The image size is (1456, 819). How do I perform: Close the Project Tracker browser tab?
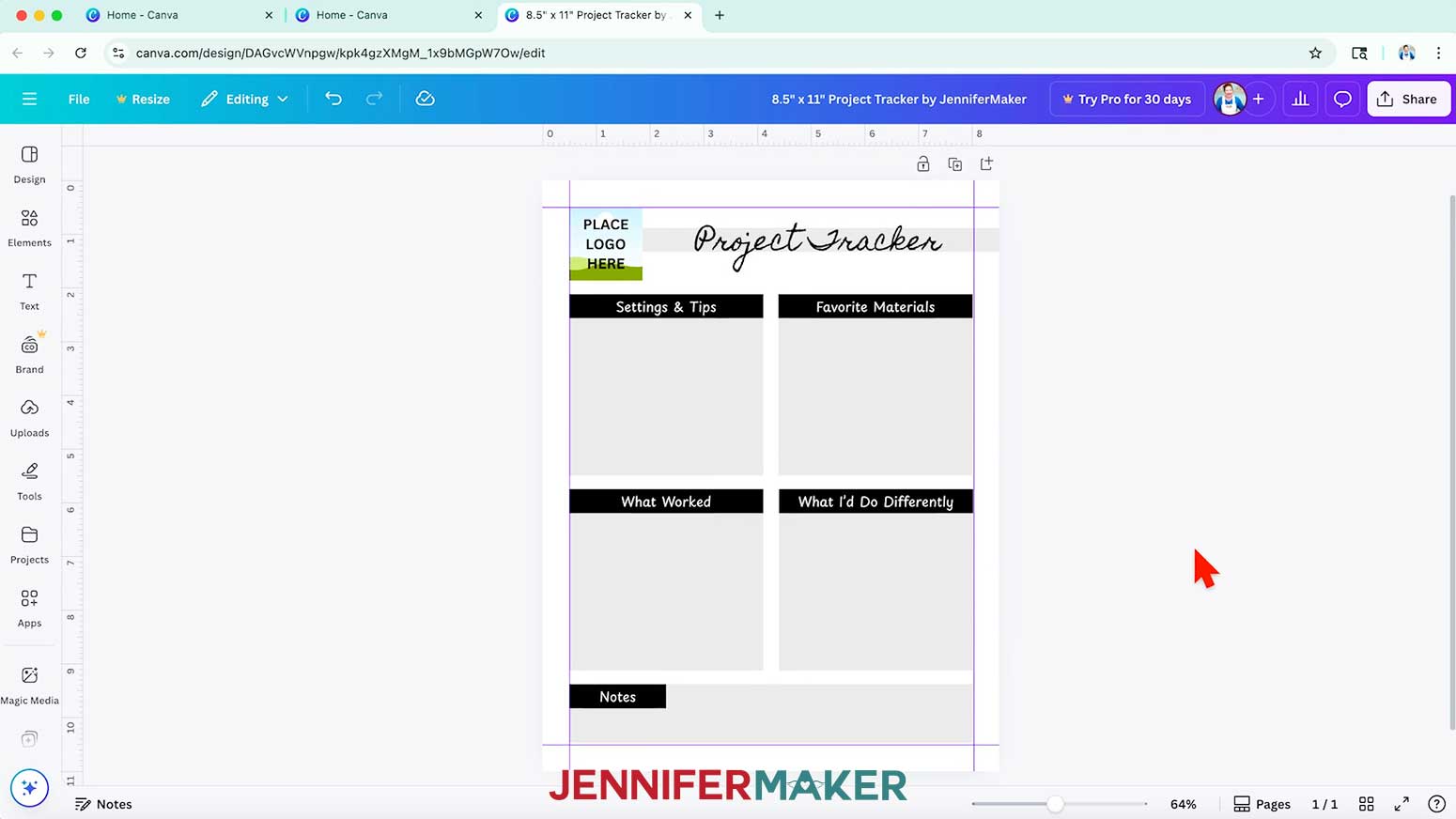click(688, 15)
